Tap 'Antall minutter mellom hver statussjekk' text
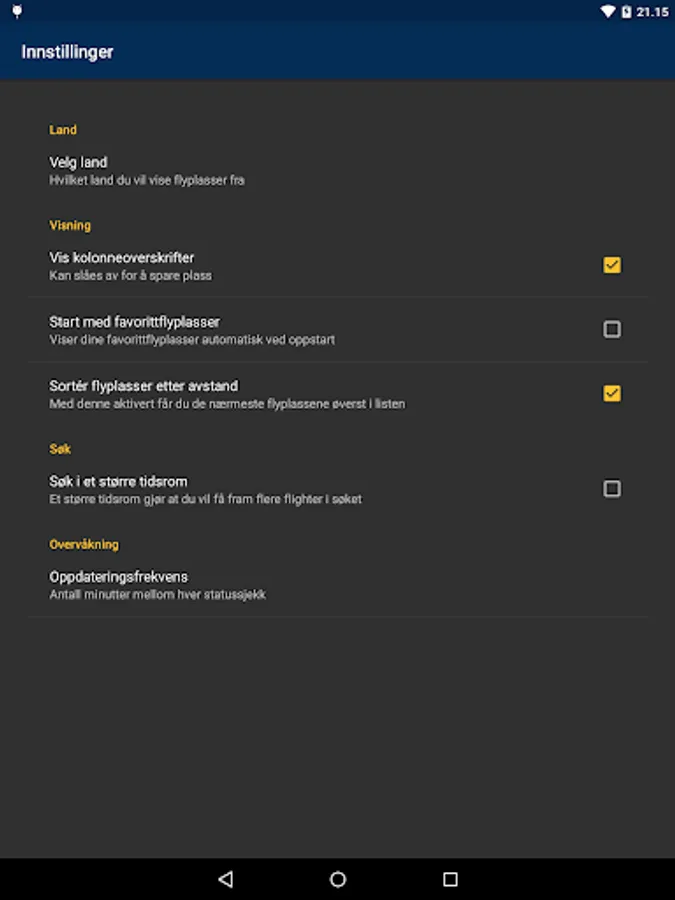 157,594
